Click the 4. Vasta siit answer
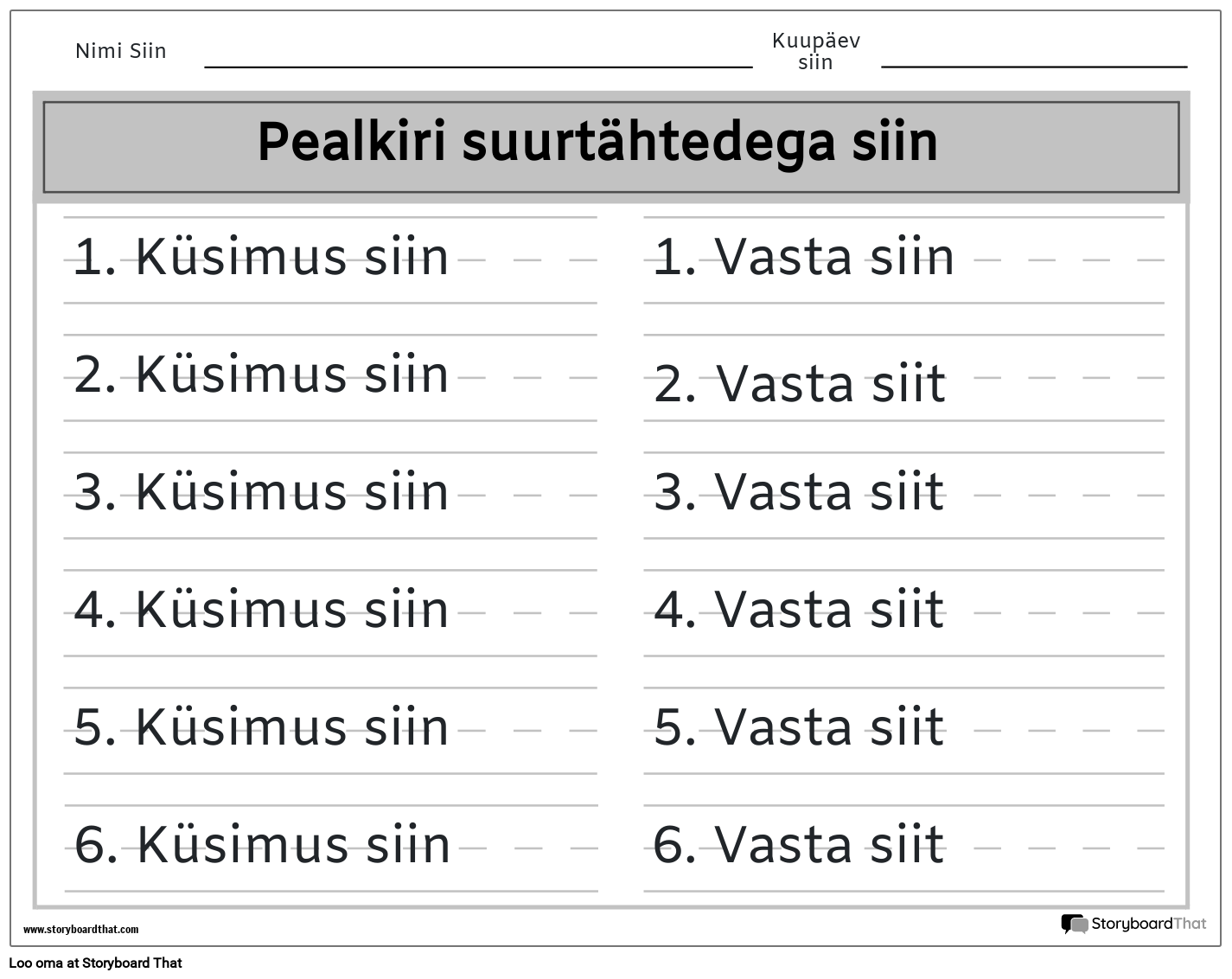The height and width of the screenshot is (979, 1232). pos(799,610)
